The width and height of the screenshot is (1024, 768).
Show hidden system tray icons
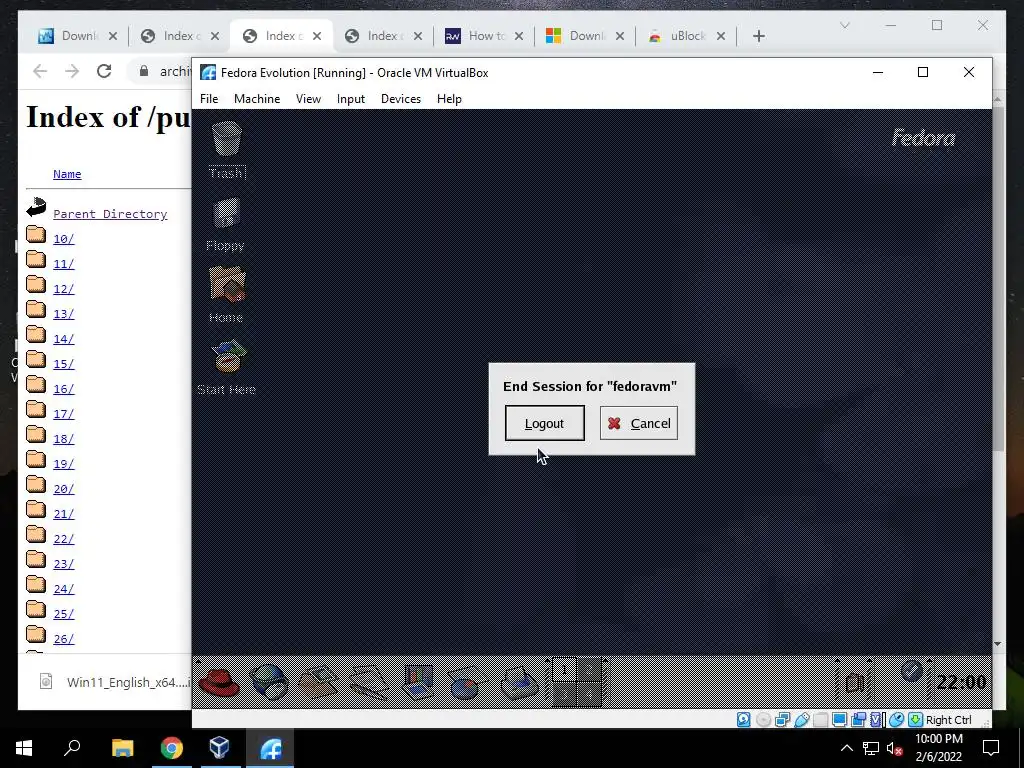click(x=846, y=748)
